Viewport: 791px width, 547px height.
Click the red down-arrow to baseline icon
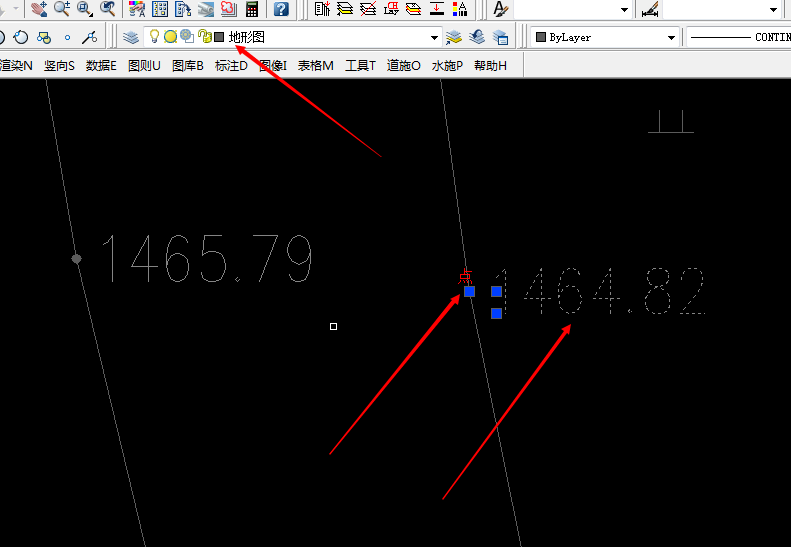tap(437, 9)
